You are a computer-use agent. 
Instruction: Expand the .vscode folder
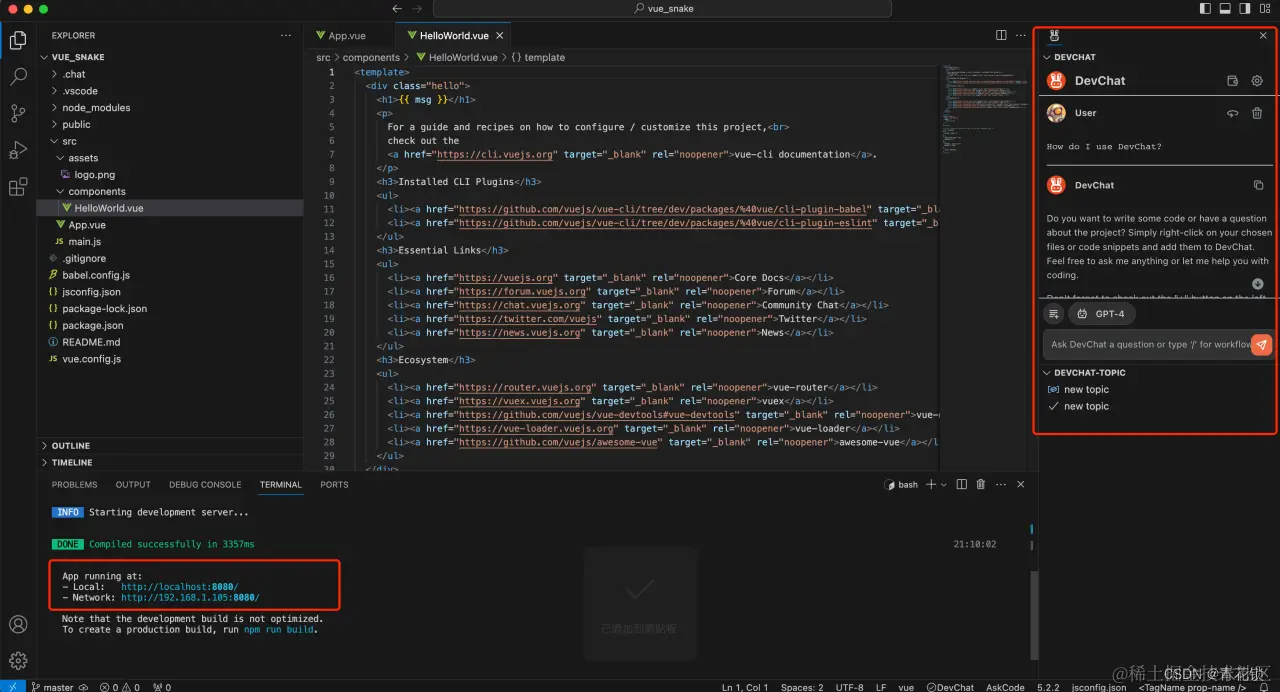pyautogui.click(x=170, y=91)
